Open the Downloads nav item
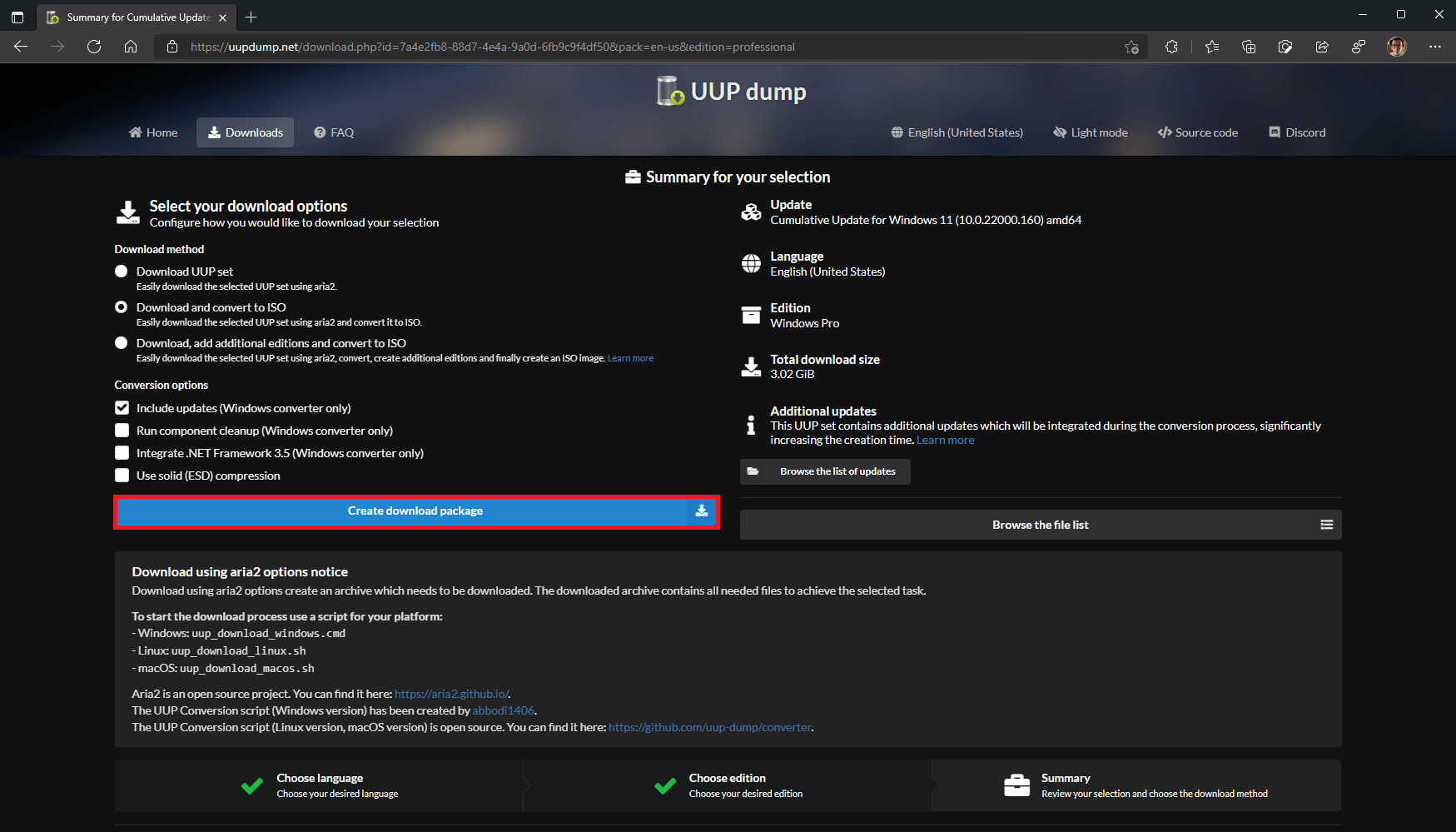Image resolution: width=1456 pixels, height=832 pixels. pyautogui.click(x=245, y=132)
